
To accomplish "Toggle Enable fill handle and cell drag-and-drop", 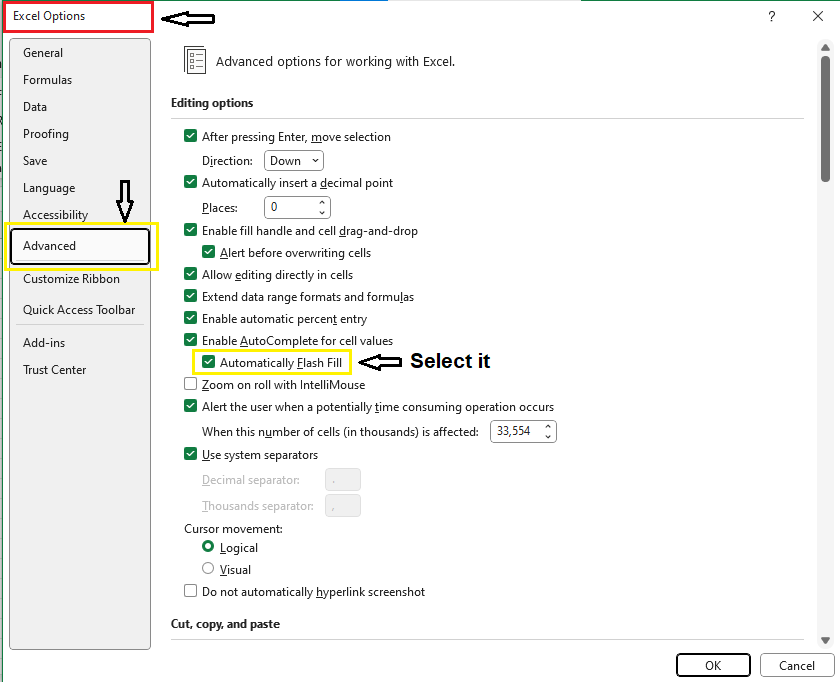I will coord(190,230).
